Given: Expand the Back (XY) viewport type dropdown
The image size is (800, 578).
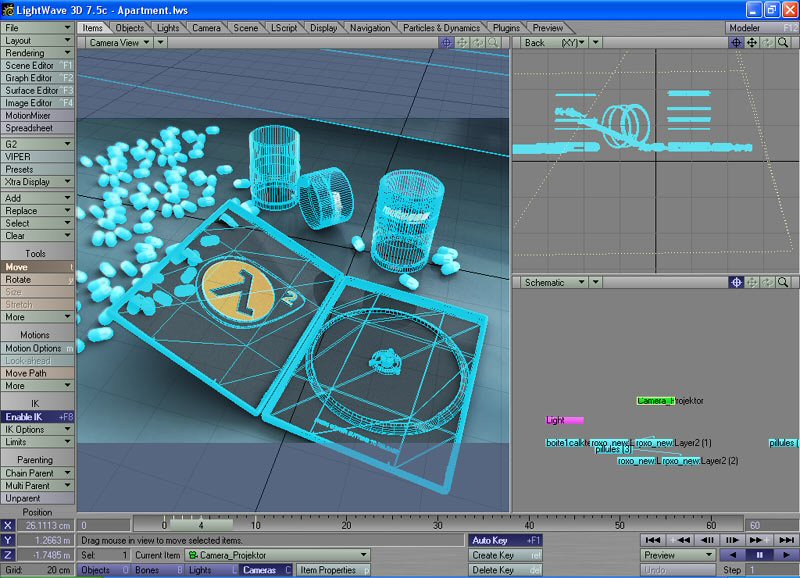Looking at the screenshot, I should tap(555, 43).
